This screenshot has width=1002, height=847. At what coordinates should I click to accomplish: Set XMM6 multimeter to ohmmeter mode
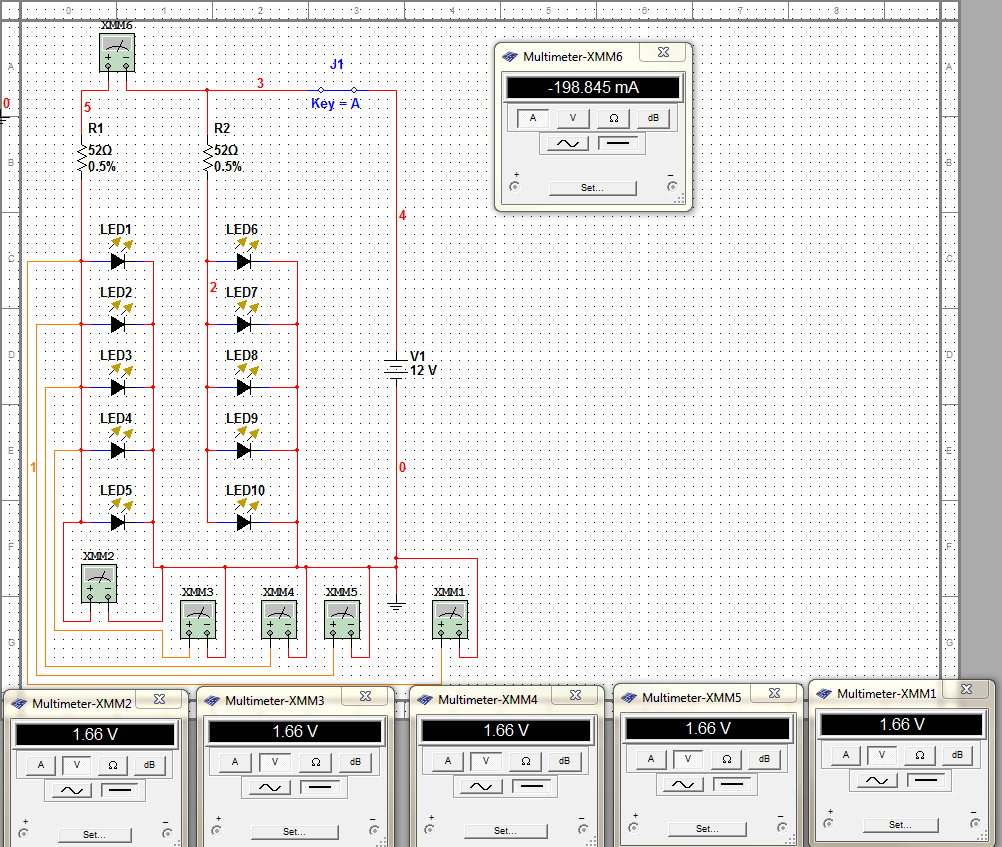[613, 118]
